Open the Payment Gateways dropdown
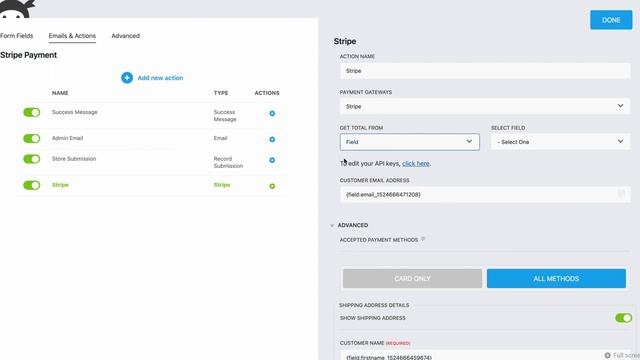The width and height of the screenshot is (640, 360). pyautogui.click(x=485, y=106)
